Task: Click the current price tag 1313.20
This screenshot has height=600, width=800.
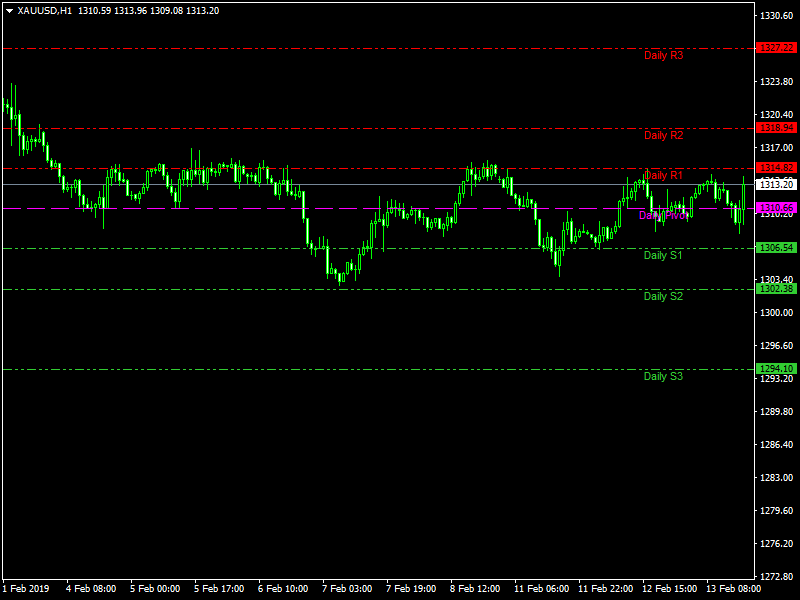Action: (776, 185)
